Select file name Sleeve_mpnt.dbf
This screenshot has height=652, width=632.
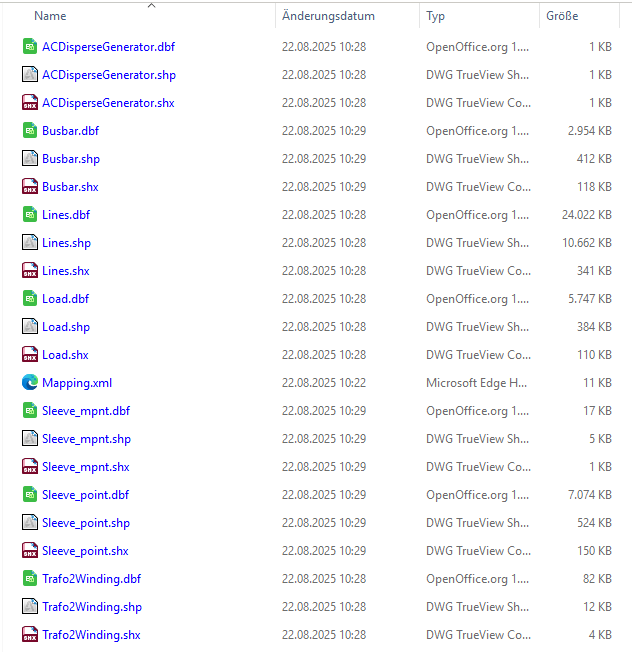point(86,411)
